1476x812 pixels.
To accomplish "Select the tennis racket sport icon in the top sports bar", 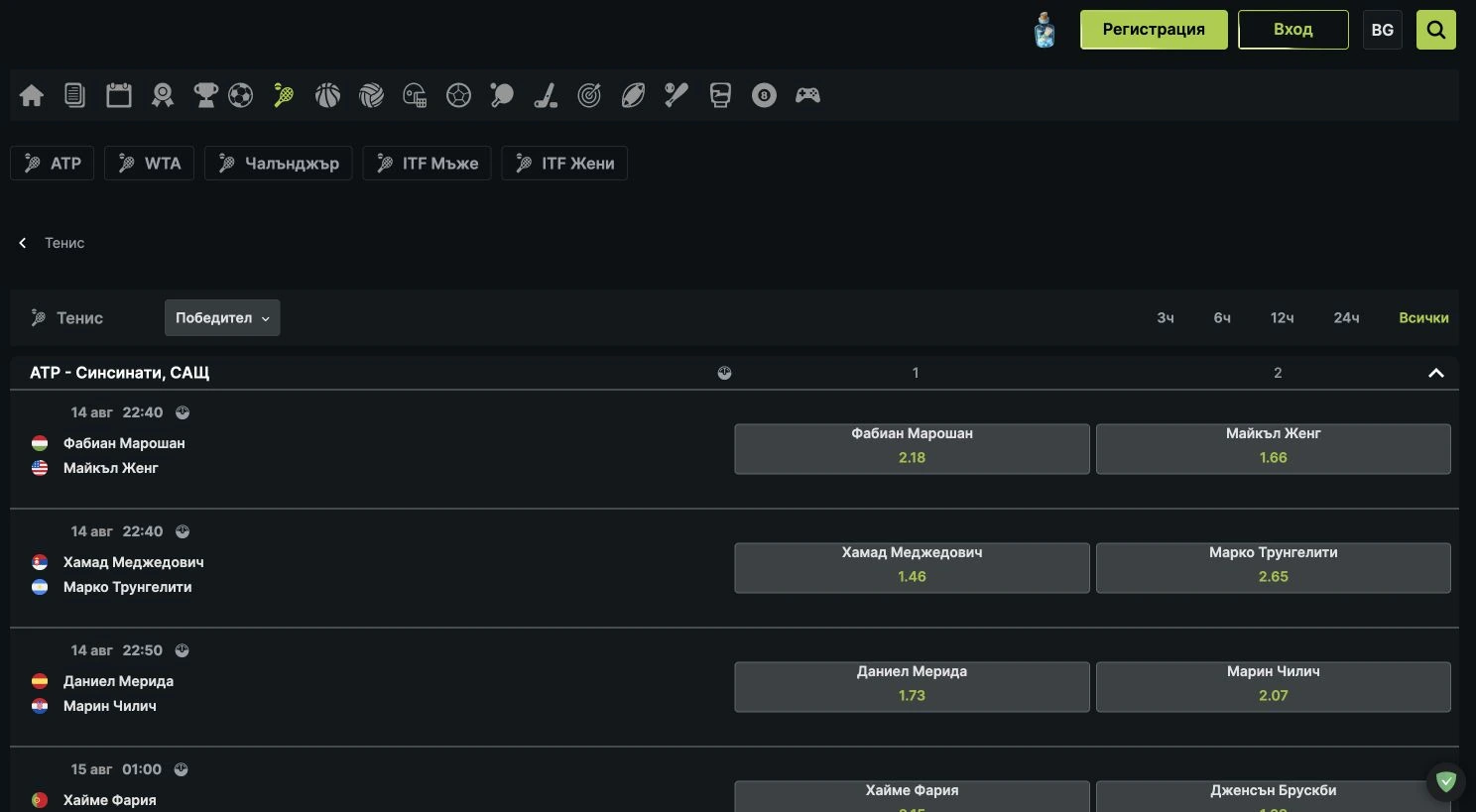I will pyautogui.click(x=284, y=95).
